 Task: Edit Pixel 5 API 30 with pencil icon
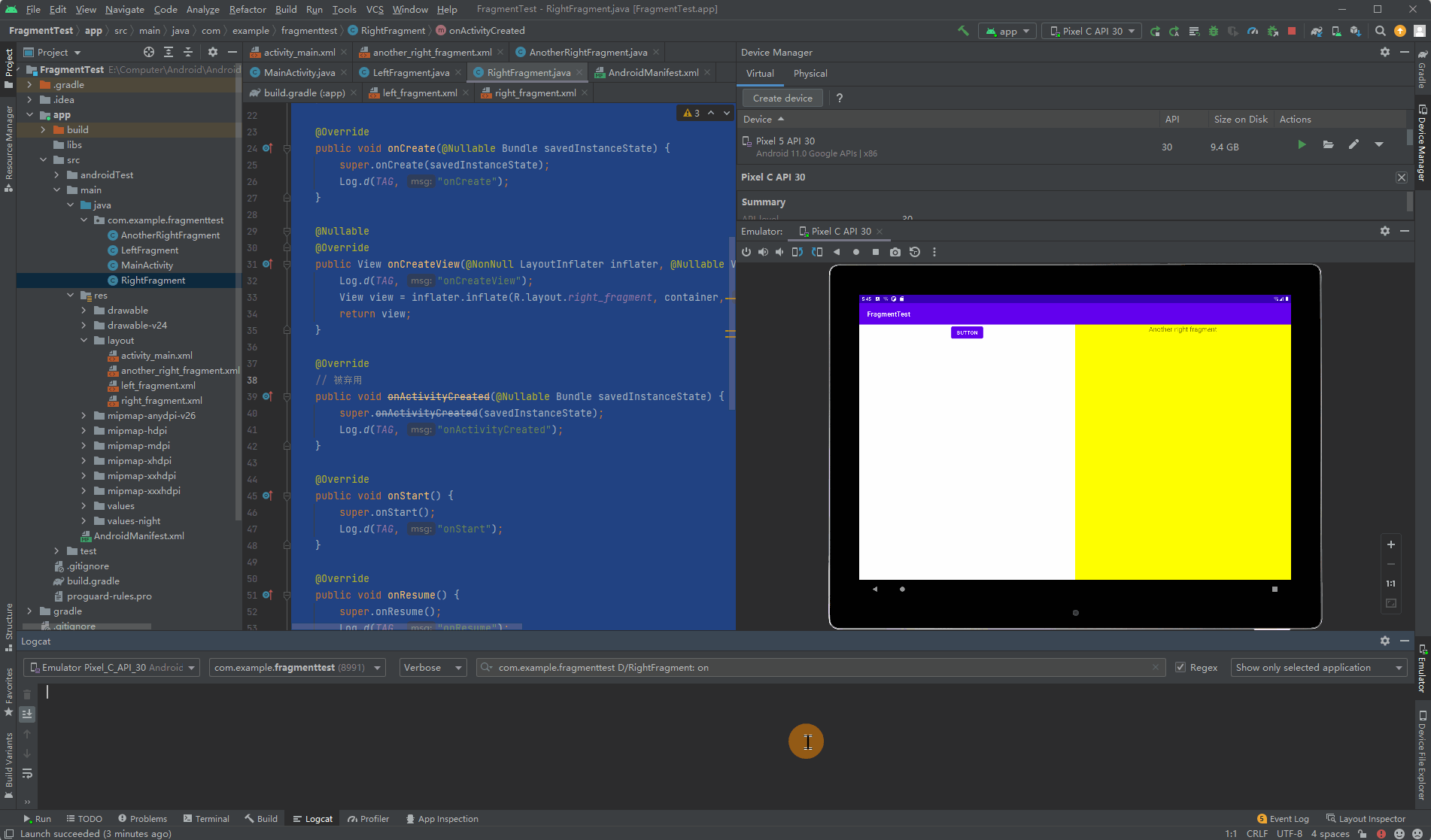click(x=1354, y=144)
